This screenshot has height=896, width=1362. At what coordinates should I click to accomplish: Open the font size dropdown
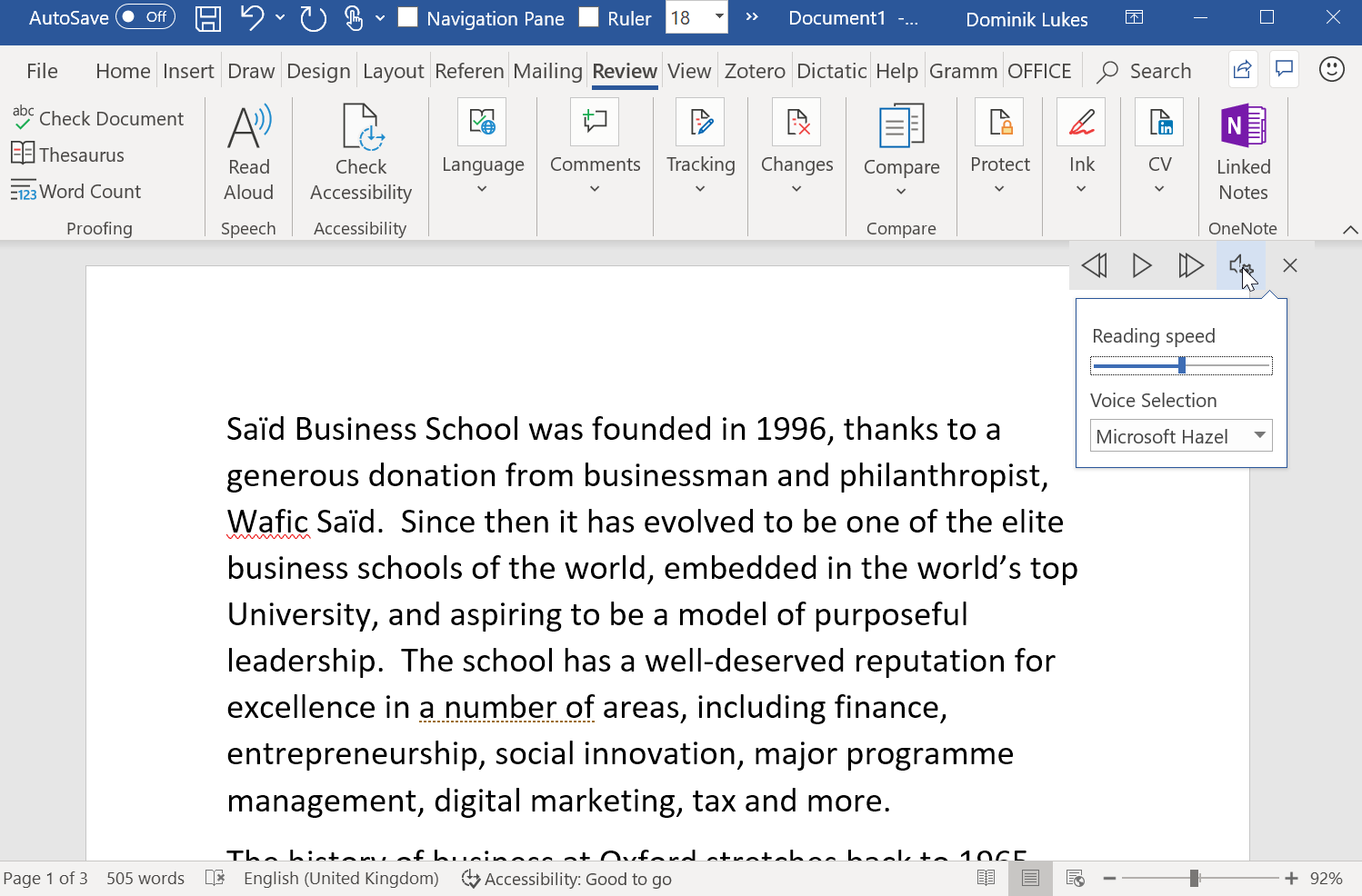point(719,17)
